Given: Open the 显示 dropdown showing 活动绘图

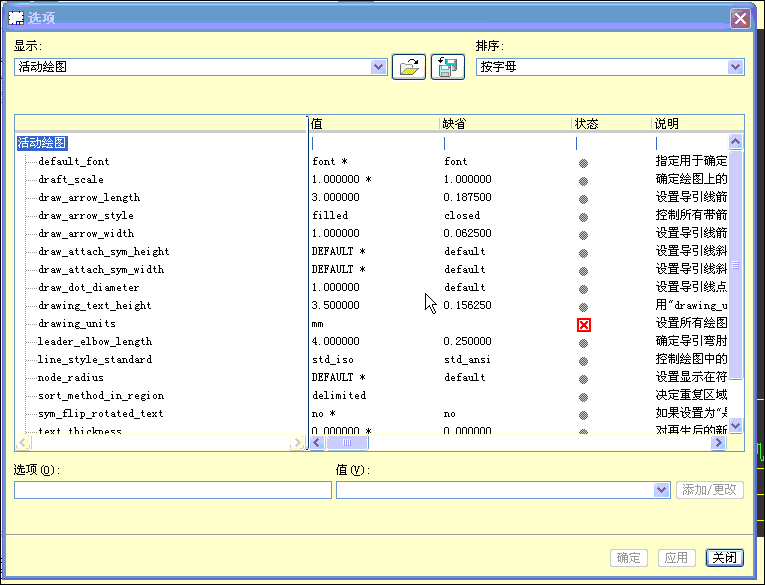Looking at the screenshot, I should (x=378, y=67).
